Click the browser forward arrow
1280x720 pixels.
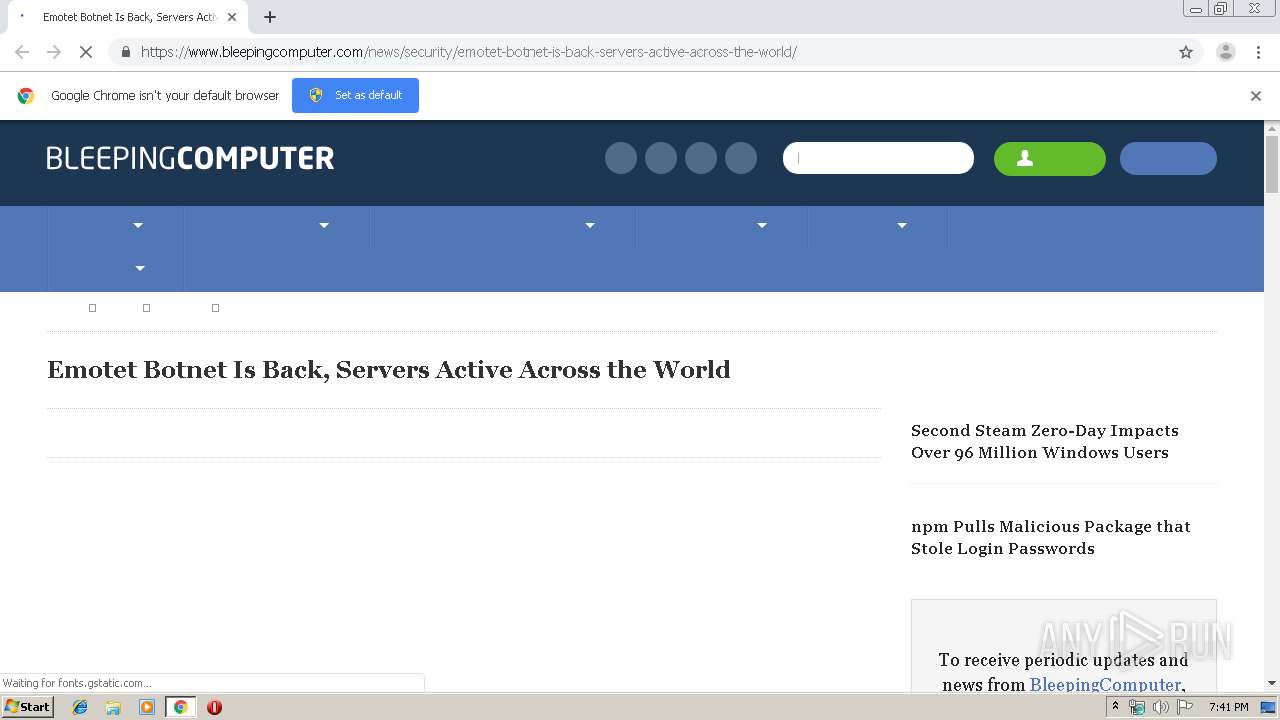[54, 52]
